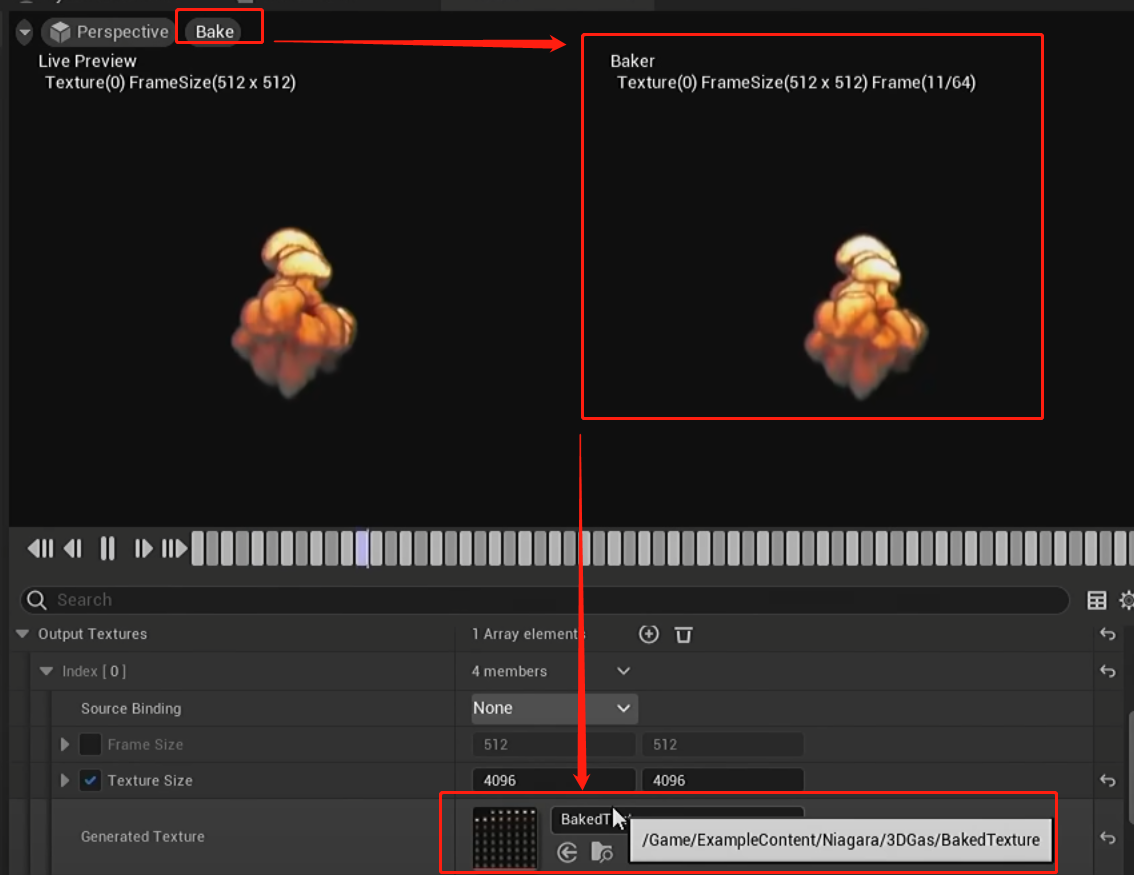The image size is (1134, 875).
Task: Click the Texture Size first 4096 field
Action: point(553,780)
